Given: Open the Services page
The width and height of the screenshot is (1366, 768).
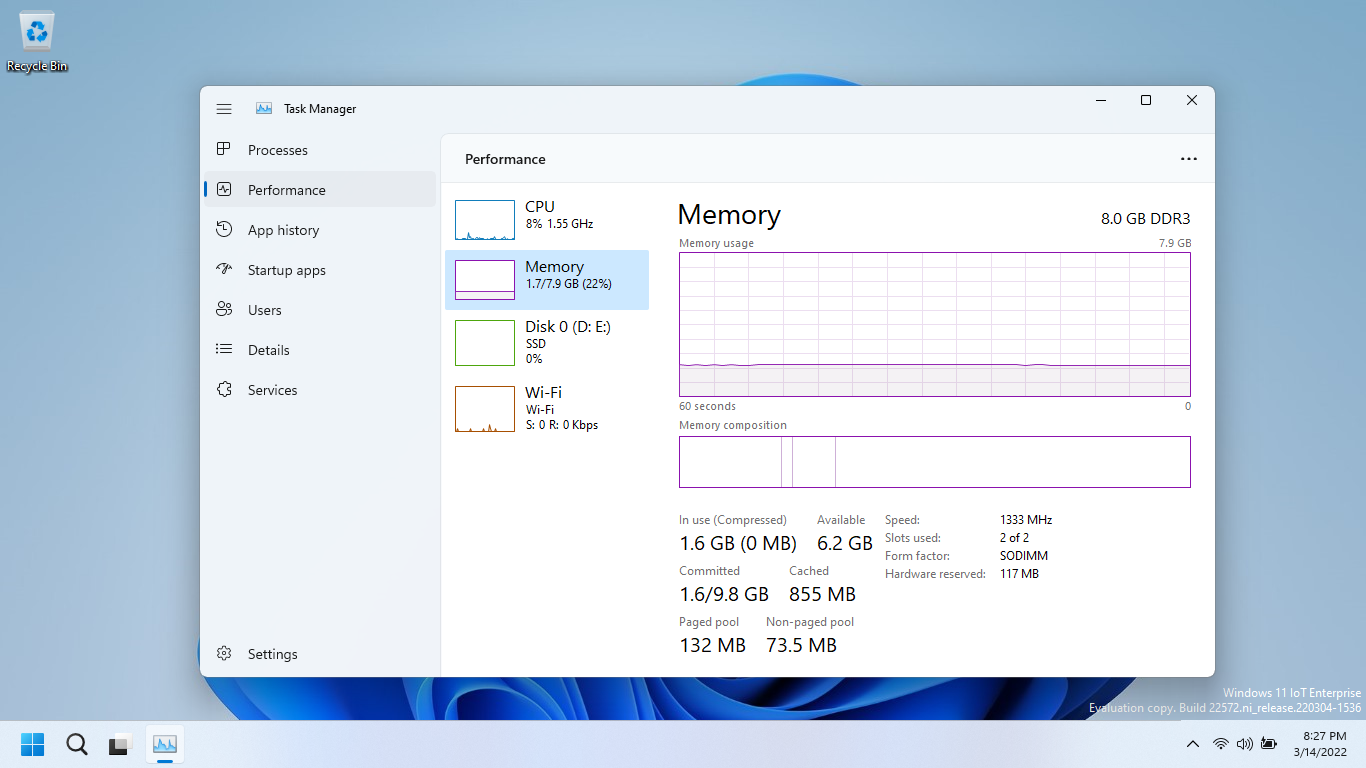Looking at the screenshot, I should click(x=320, y=390).
